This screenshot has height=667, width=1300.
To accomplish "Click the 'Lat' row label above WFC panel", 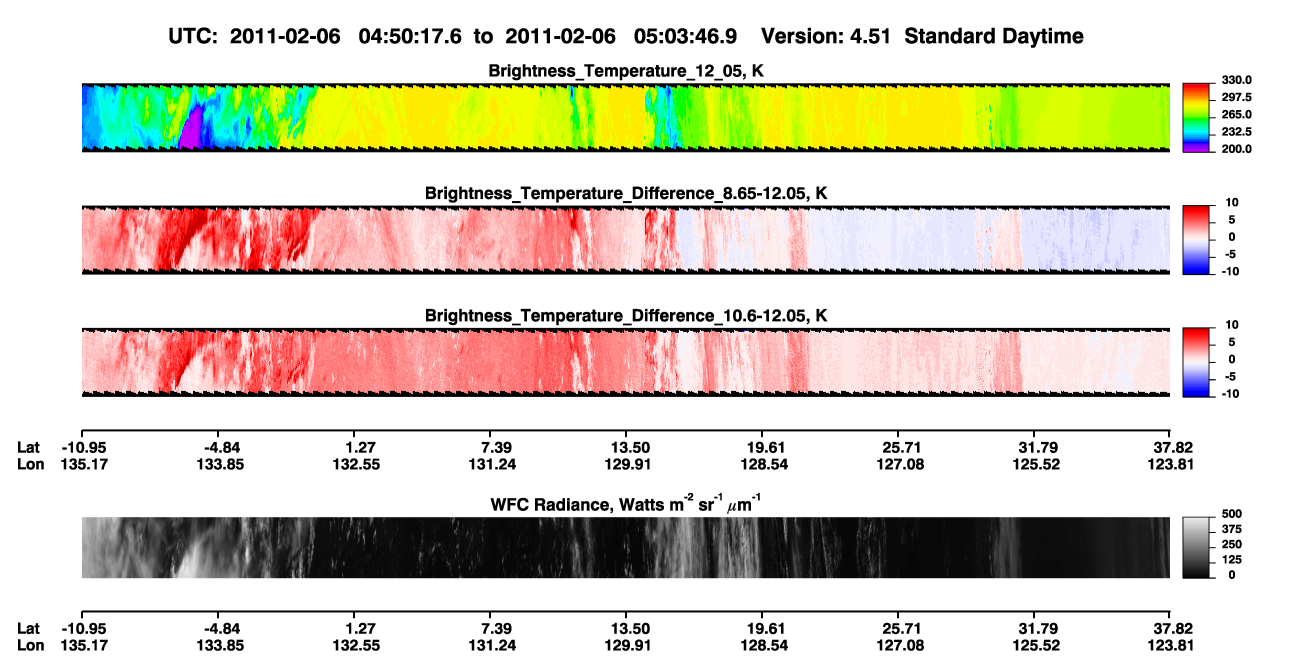I will (28, 447).
